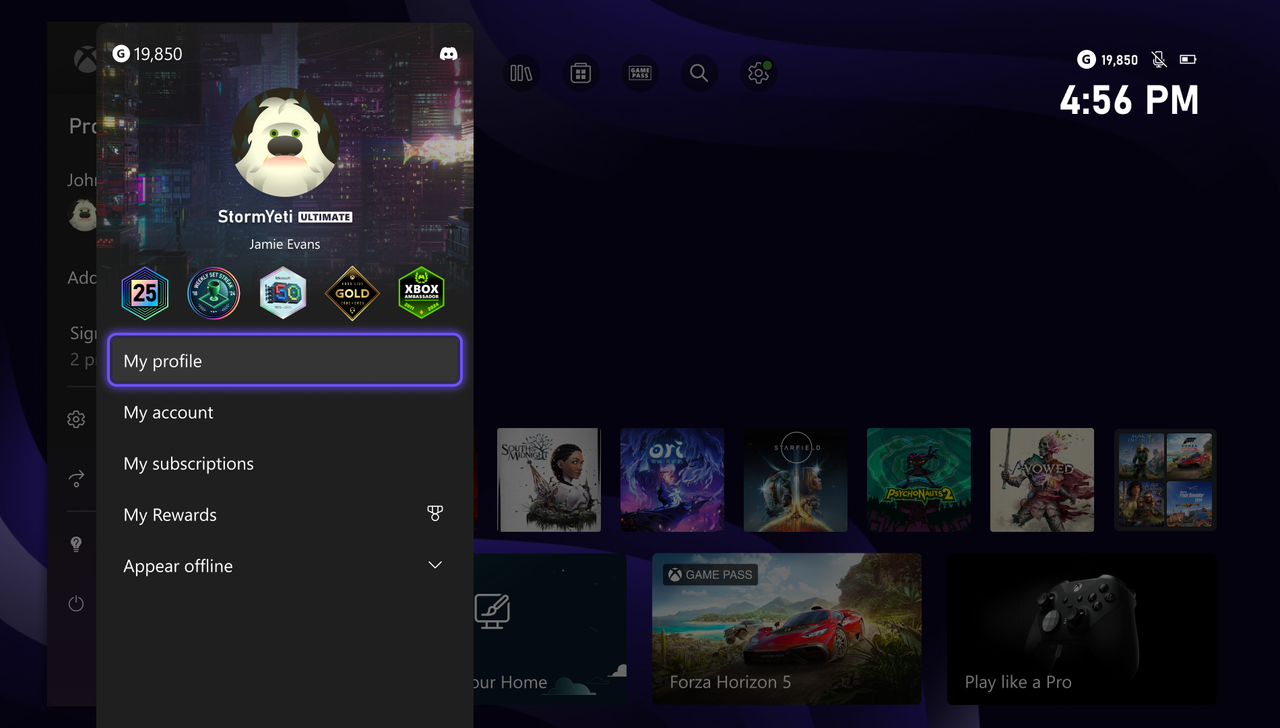This screenshot has height=728, width=1280.
Task: Open the four-game collection tile
Action: point(1165,480)
